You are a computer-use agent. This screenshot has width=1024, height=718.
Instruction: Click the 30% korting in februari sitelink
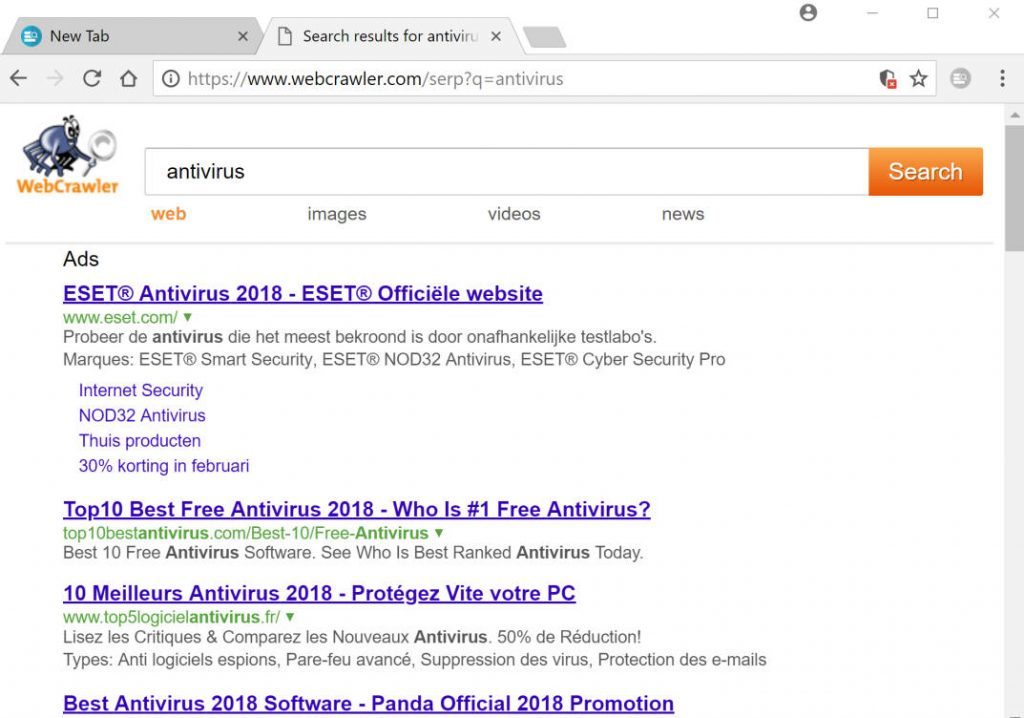pos(163,466)
